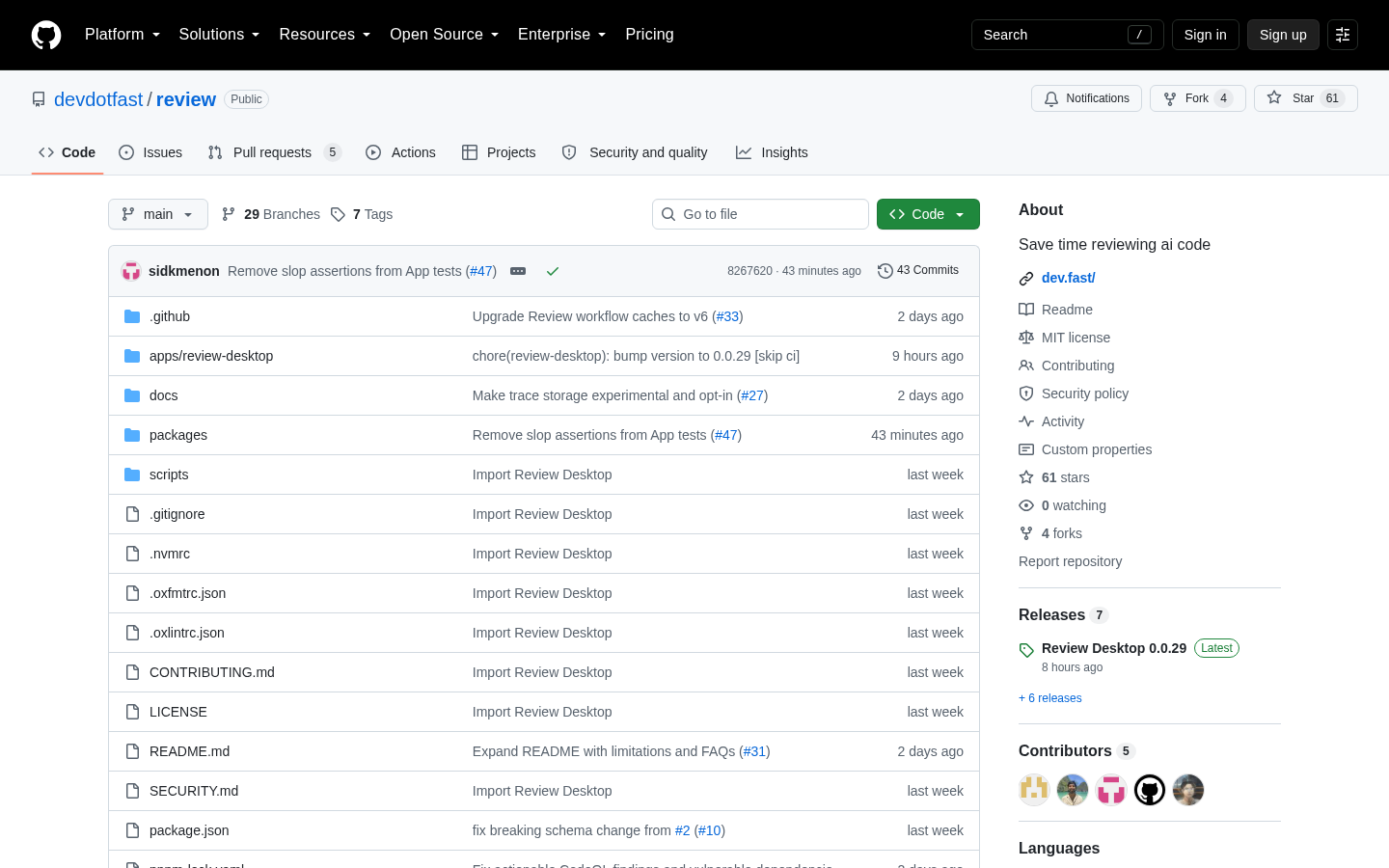Open pull request #47 in commit bar
The image size is (1389, 868).
click(x=481, y=271)
